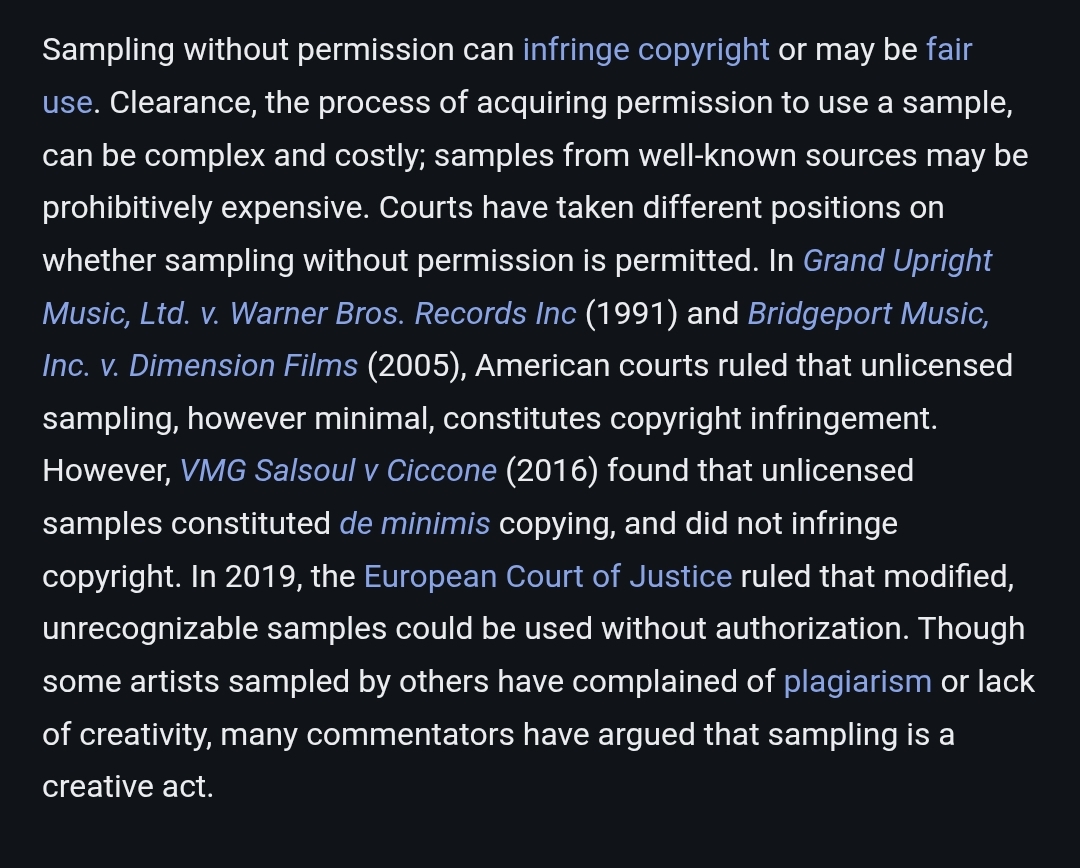Open the "European Court of Justice" link
The image size is (1080, 868).
point(547,576)
